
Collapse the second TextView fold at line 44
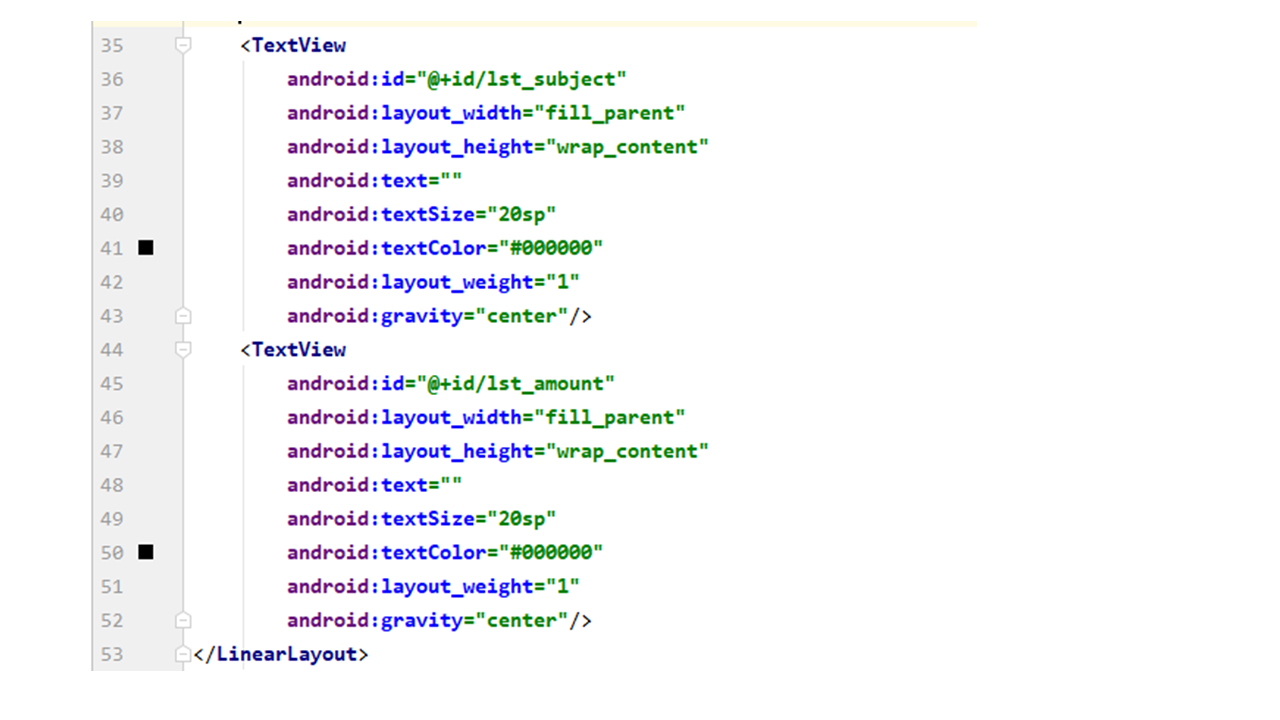tap(182, 349)
